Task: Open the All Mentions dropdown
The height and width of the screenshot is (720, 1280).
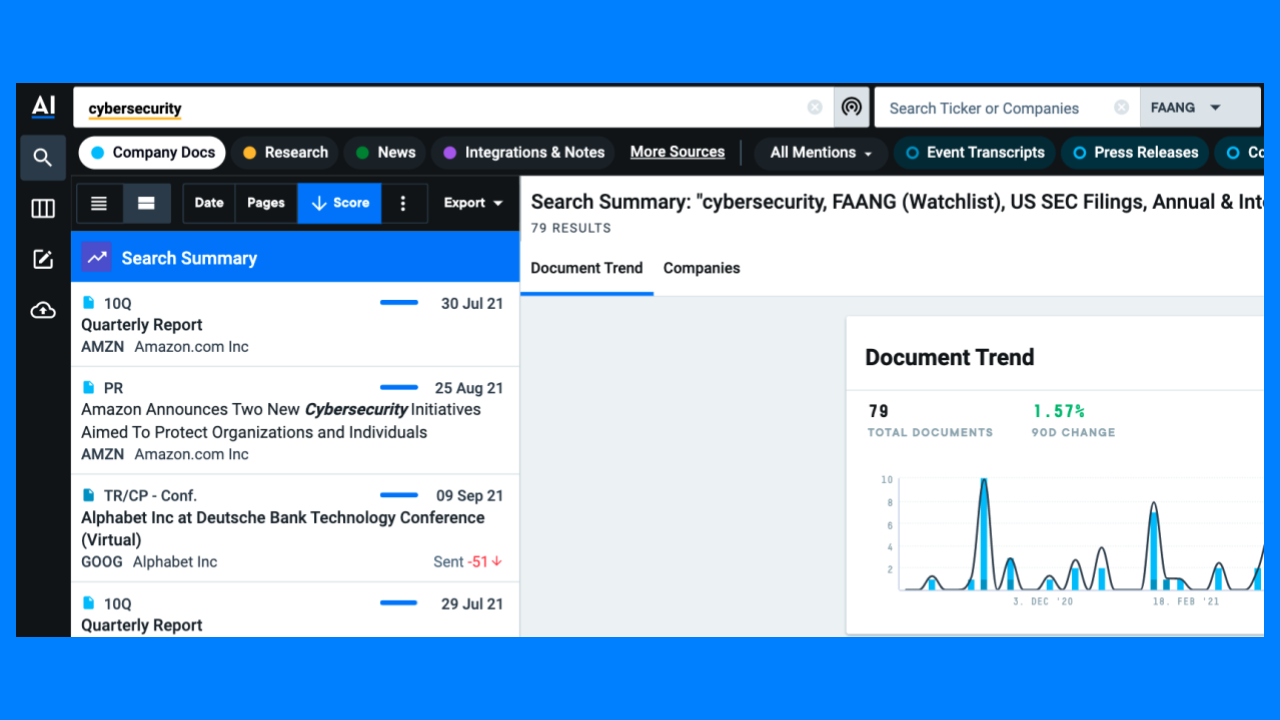Action: tap(821, 152)
